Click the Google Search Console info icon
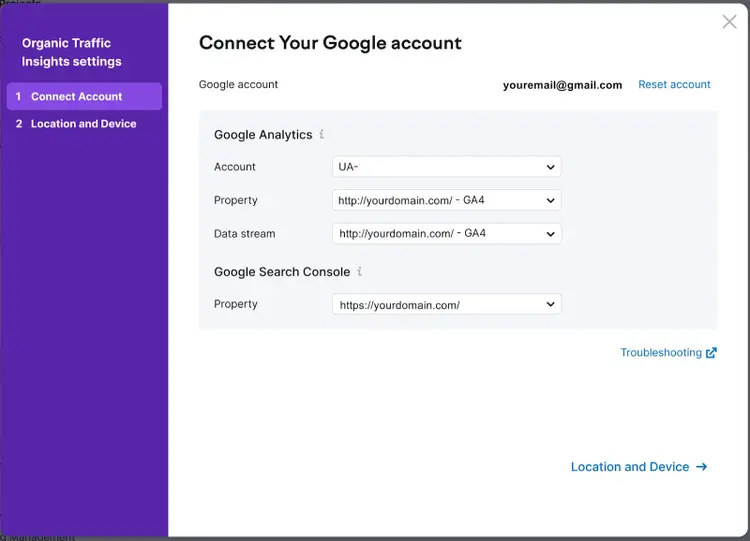Image resolution: width=750 pixels, height=541 pixels. click(359, 271)
